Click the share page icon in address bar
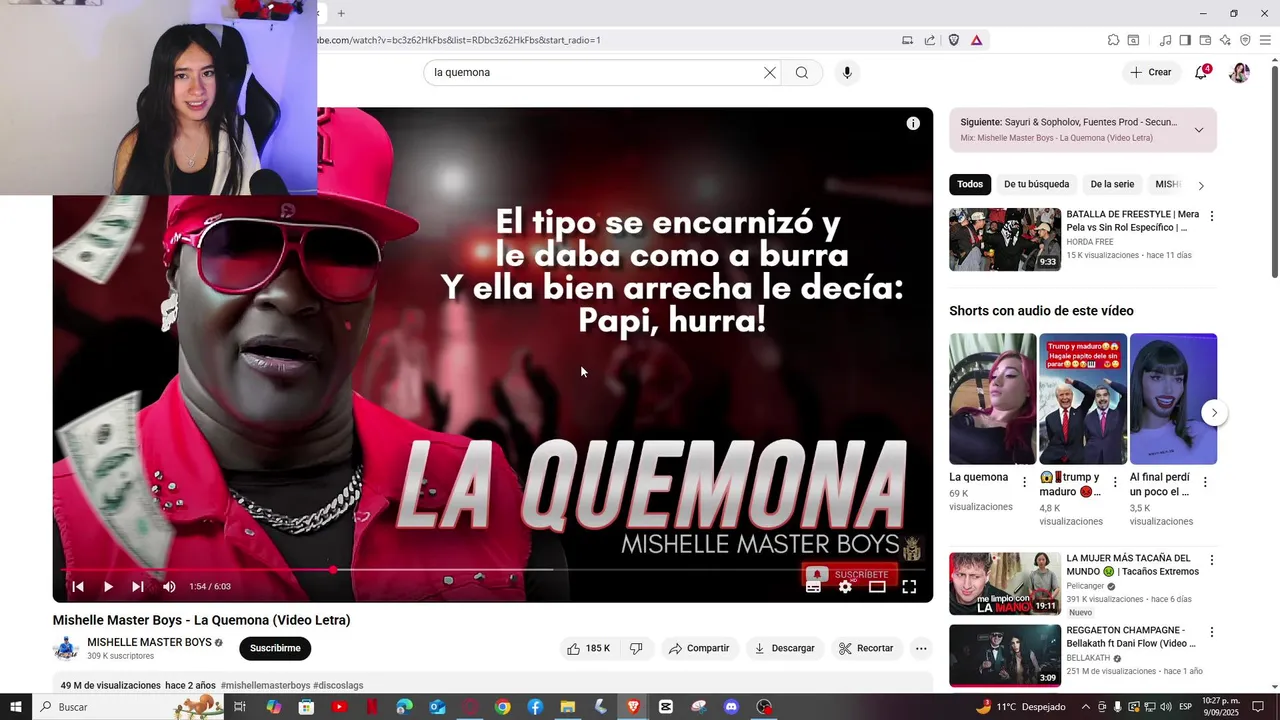This screenshot has height=720, width=1280. pyautogui.click(x=930, y=41)
